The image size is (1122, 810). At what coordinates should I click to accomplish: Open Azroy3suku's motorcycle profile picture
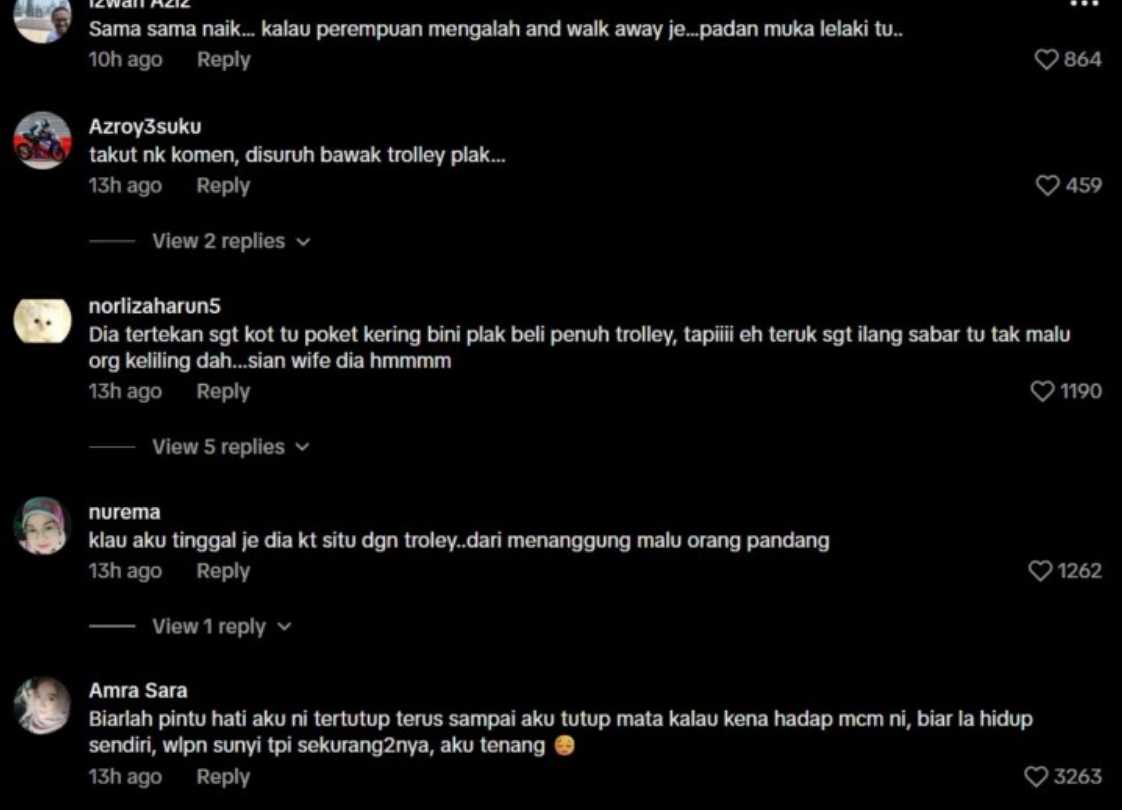(x=42, y=140)
